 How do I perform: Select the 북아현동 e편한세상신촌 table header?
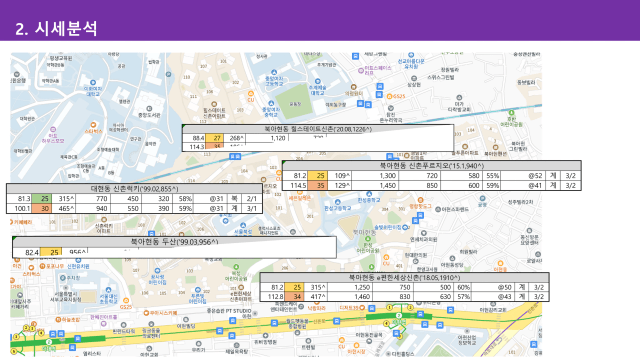click(x=404, y=278)
